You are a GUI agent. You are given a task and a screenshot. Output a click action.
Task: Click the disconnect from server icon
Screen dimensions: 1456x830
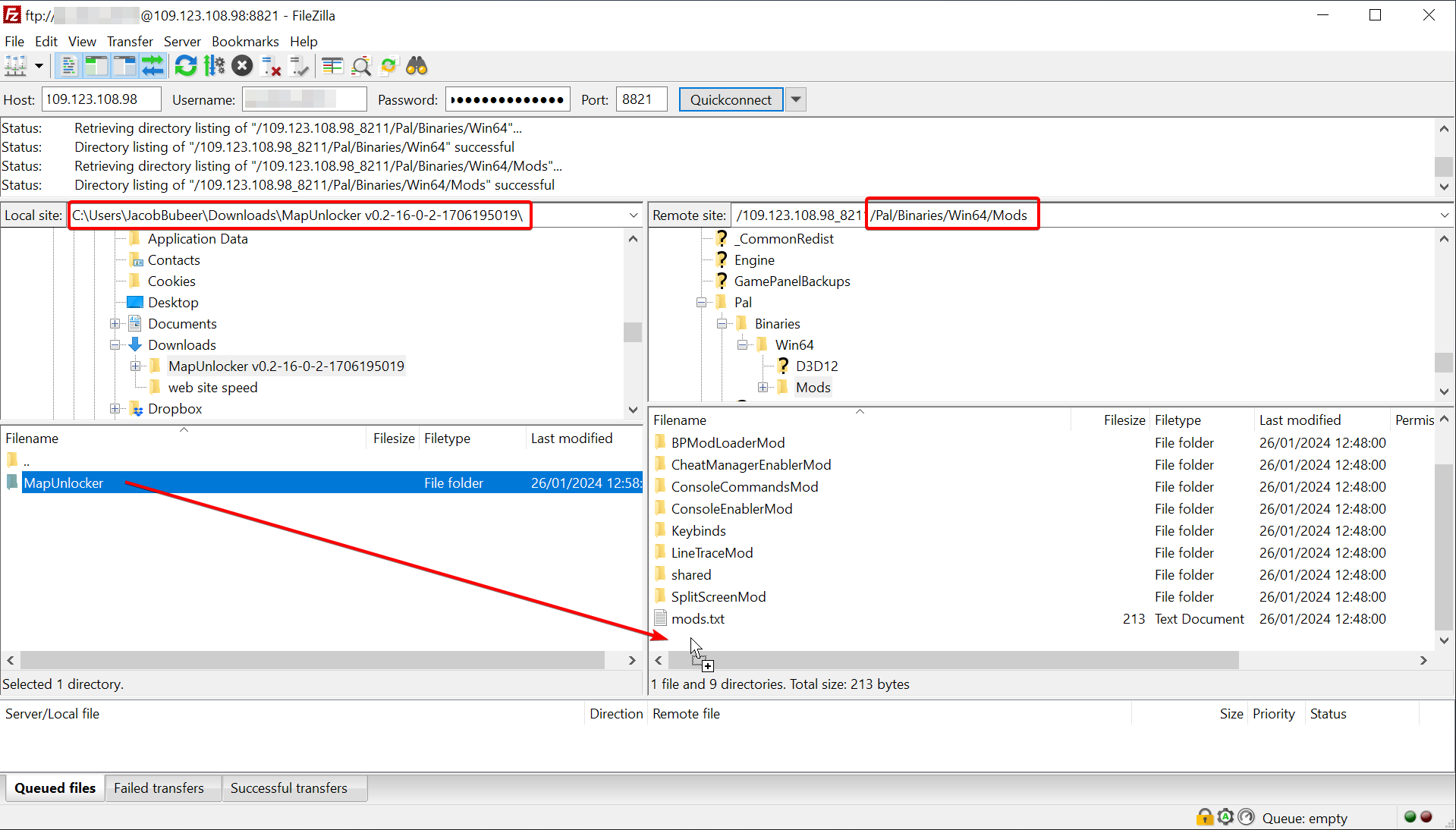click(x=271, y=67)
